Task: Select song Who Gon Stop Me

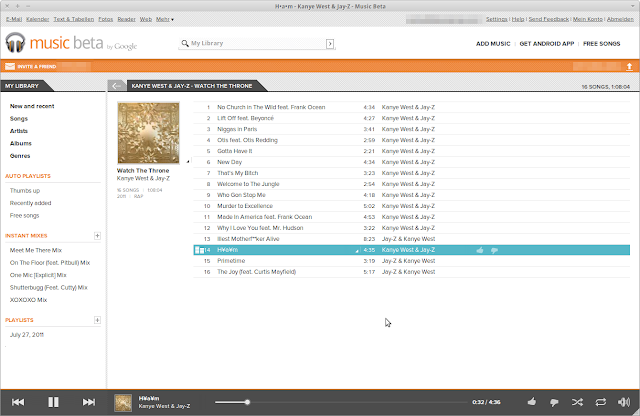Action: (411, 195)
